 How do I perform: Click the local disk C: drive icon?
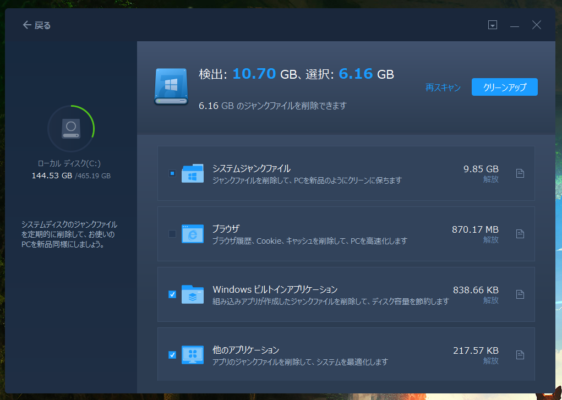tap(71, 128)
